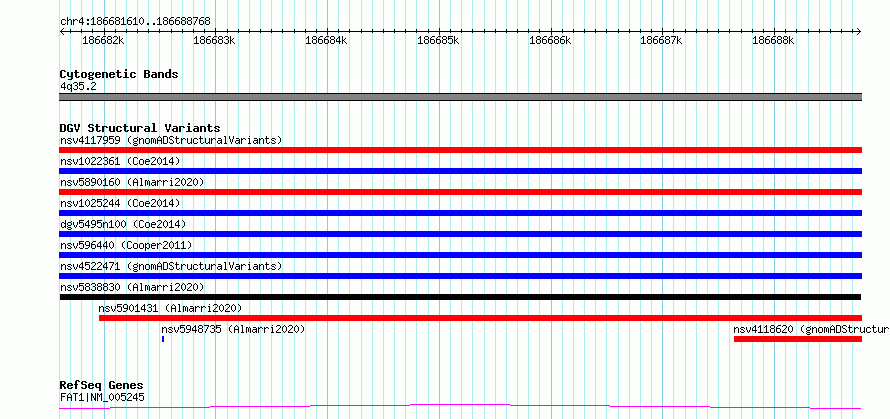Click the gray 4q35.2 cytogenetic band bar
Image resolution: width=890 pixels, height=419 pixels.
click(460, 97)
